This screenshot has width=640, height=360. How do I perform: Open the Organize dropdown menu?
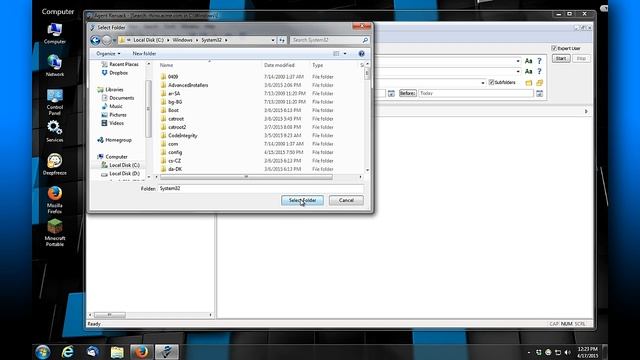point(108,53)
